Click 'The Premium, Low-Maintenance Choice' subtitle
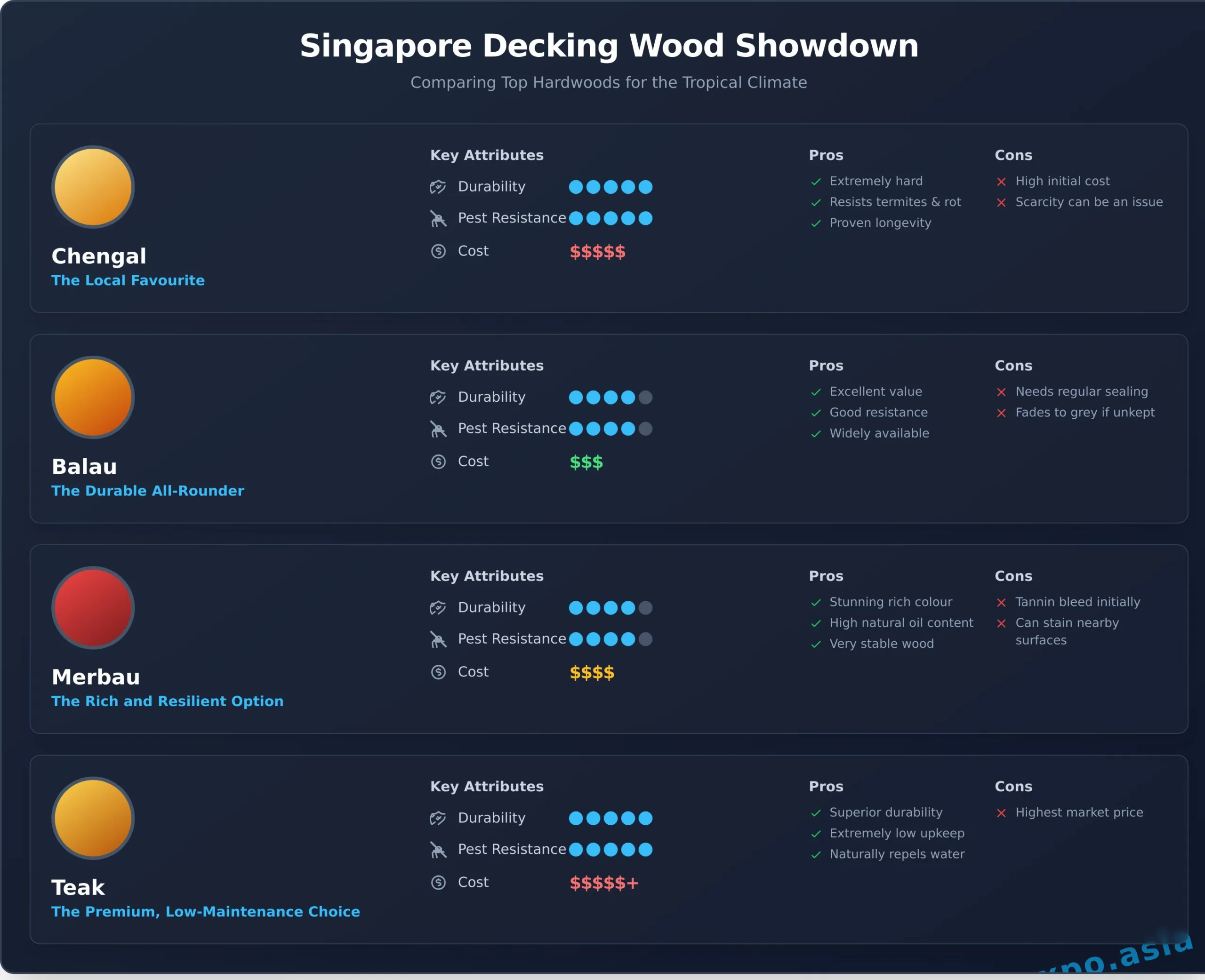This screenshot has height=980, width=1205. coord(206,912)
